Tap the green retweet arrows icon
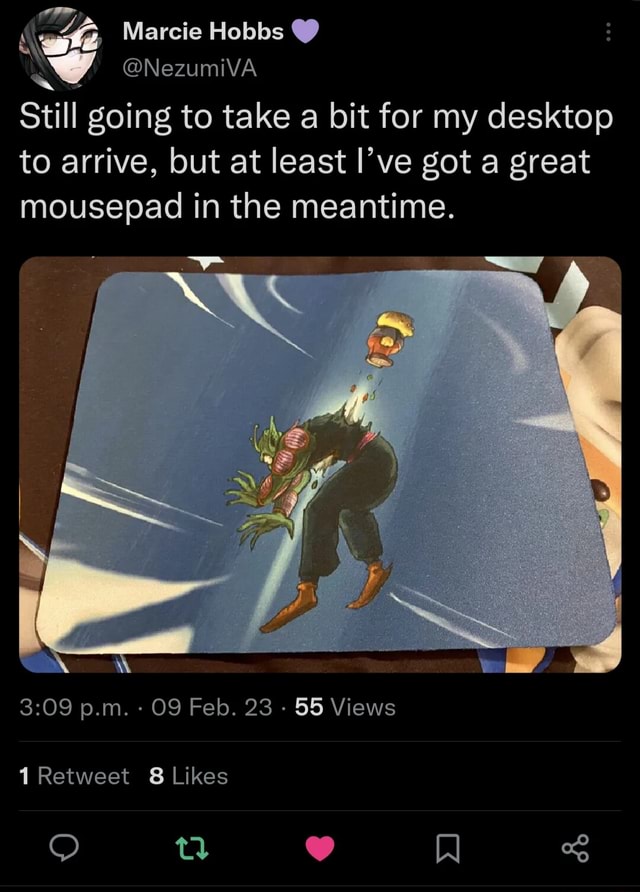Viewport: 640px width, 892px height. [192, 848]
